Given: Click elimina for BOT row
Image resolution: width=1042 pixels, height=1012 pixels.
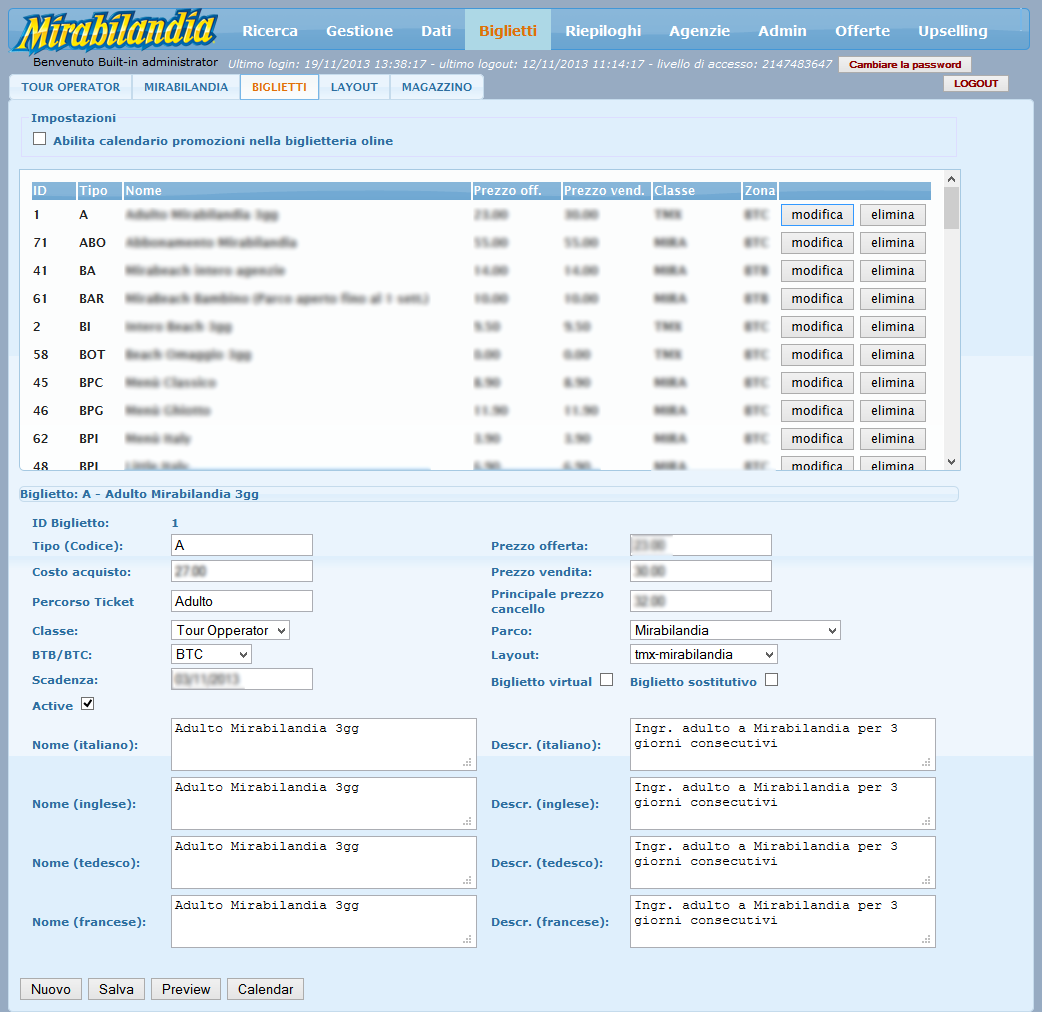Looking at the screenshot, I should point(892,354).
